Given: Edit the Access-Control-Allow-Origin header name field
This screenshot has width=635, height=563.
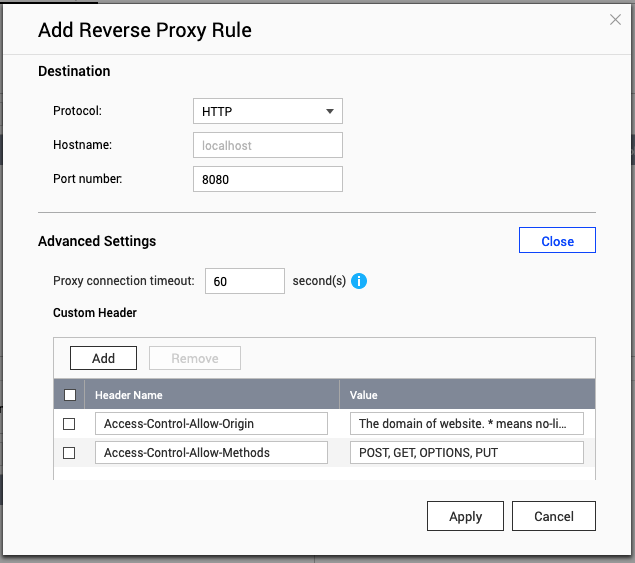Looking at the screenshot, I should click(211, 424).
